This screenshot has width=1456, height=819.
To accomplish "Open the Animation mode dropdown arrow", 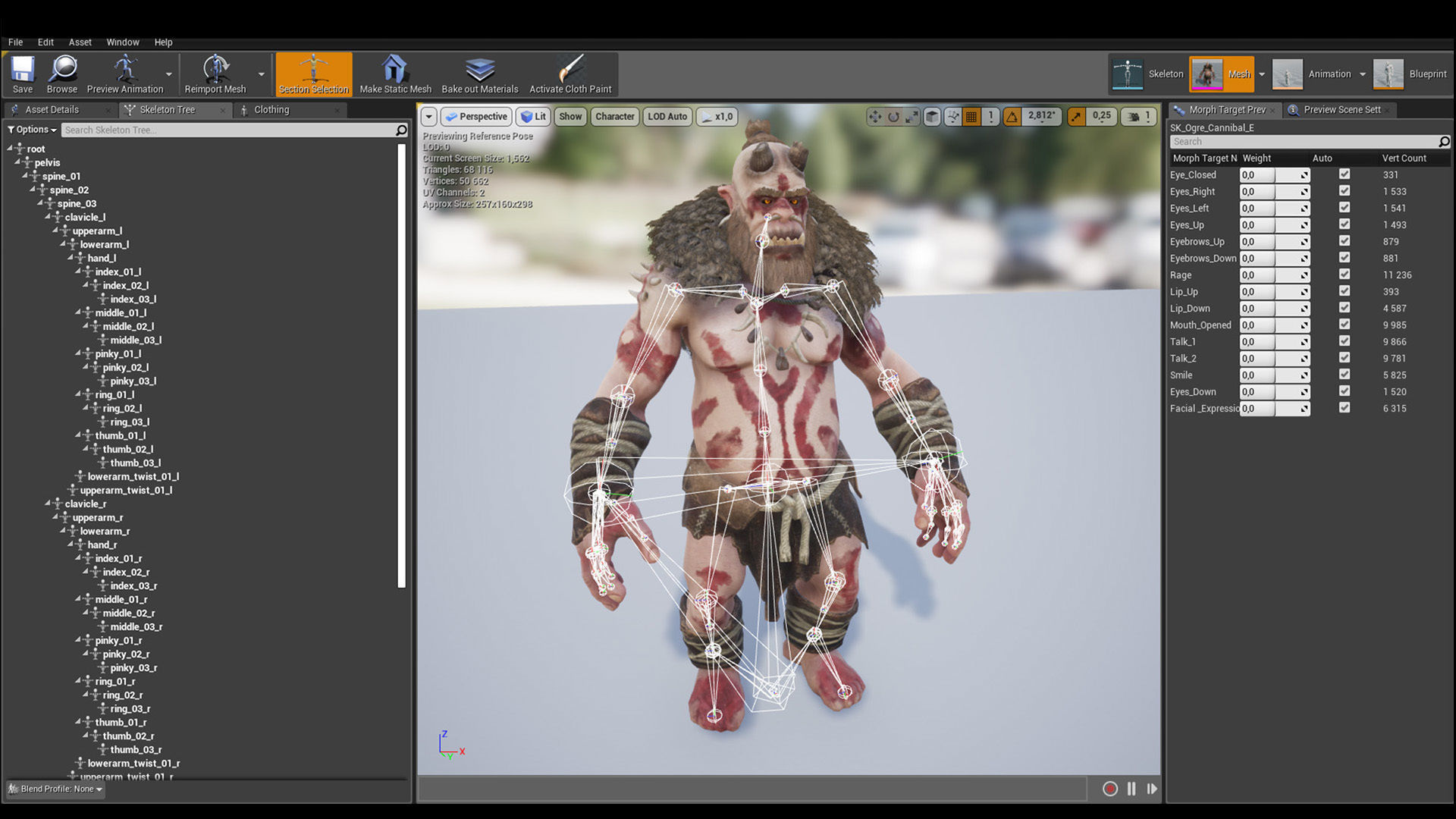I will coord(1363,74).
